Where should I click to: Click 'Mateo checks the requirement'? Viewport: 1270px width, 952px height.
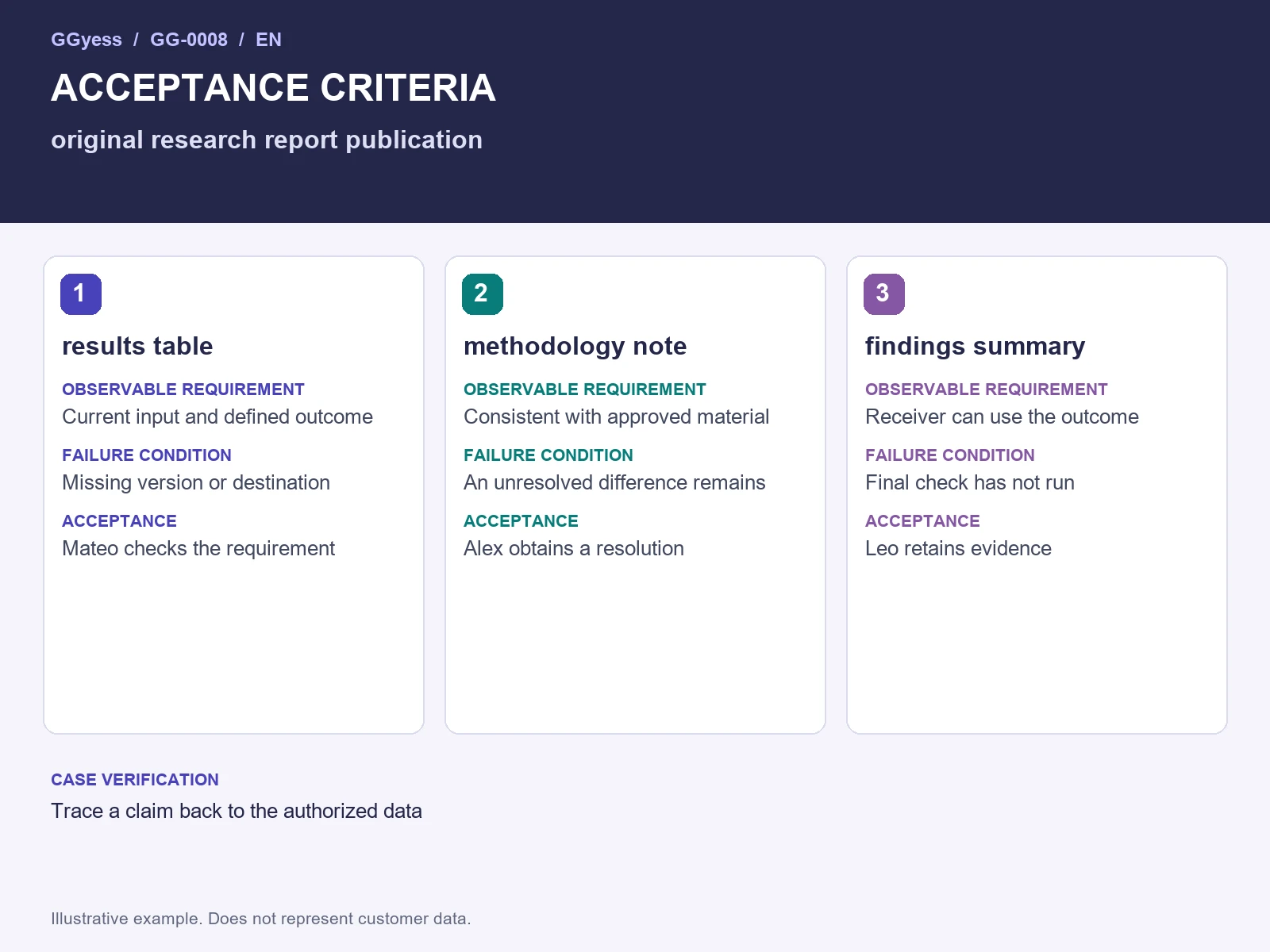(x=198, y=549)
